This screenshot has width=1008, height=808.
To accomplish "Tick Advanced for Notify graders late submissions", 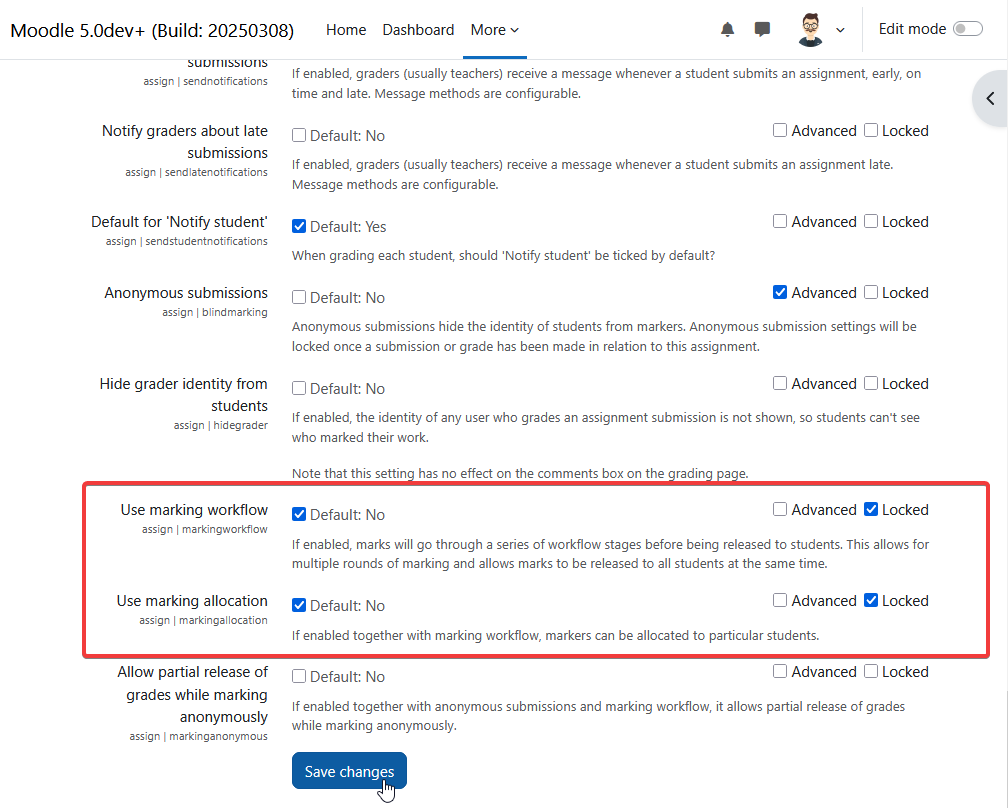I will (x=780, y=130).
